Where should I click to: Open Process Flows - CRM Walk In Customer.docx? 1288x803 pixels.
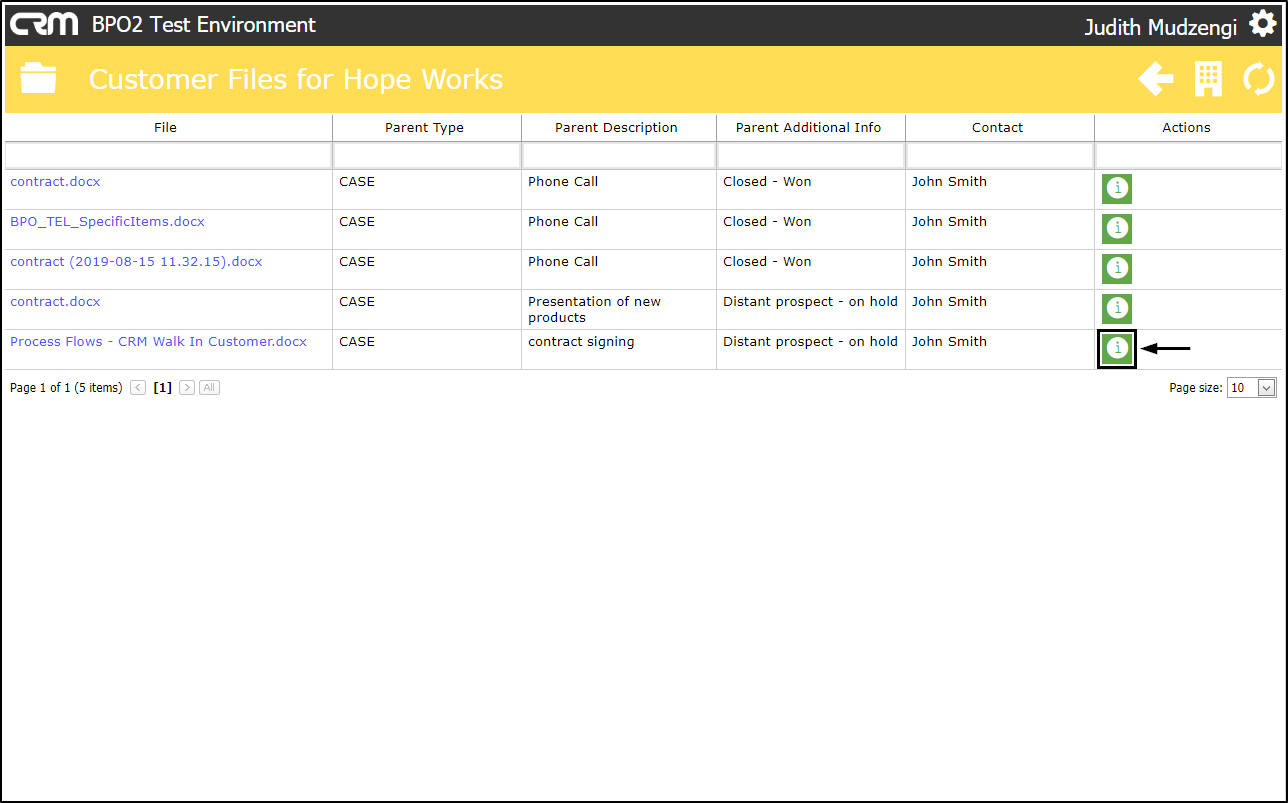click(x=158, y=342)
